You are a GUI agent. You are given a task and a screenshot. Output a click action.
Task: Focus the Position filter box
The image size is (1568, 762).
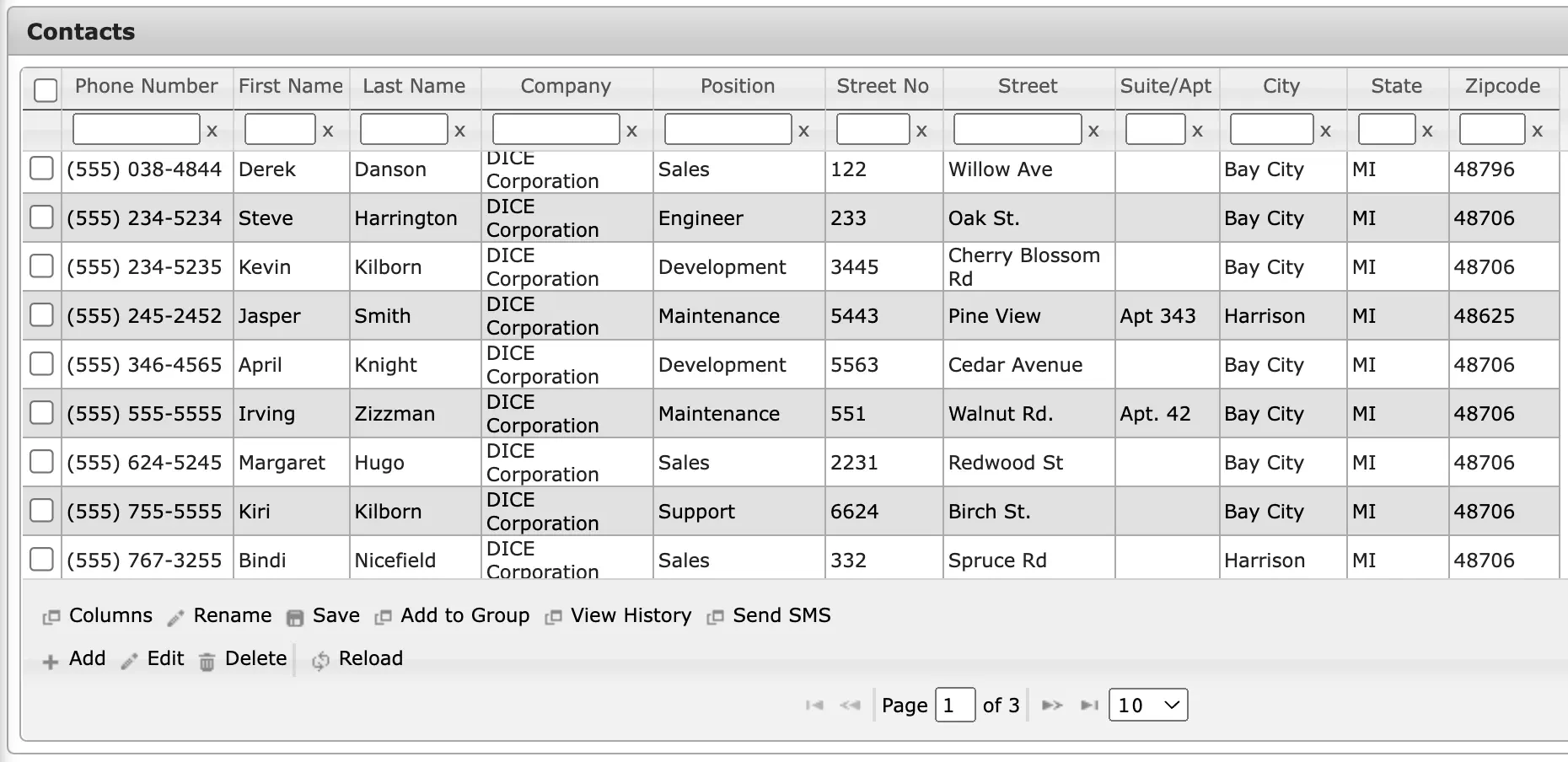click(728, 129)
